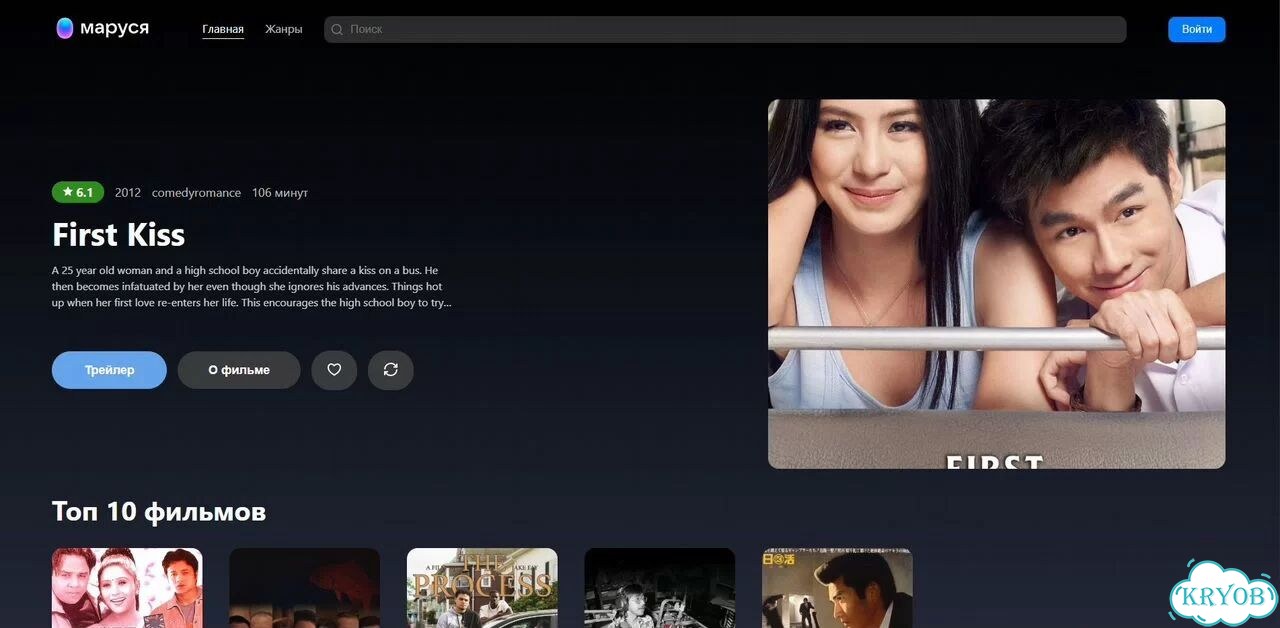Open the Главная tab
Screen dimensions: 1280x628
click(223, 29)
